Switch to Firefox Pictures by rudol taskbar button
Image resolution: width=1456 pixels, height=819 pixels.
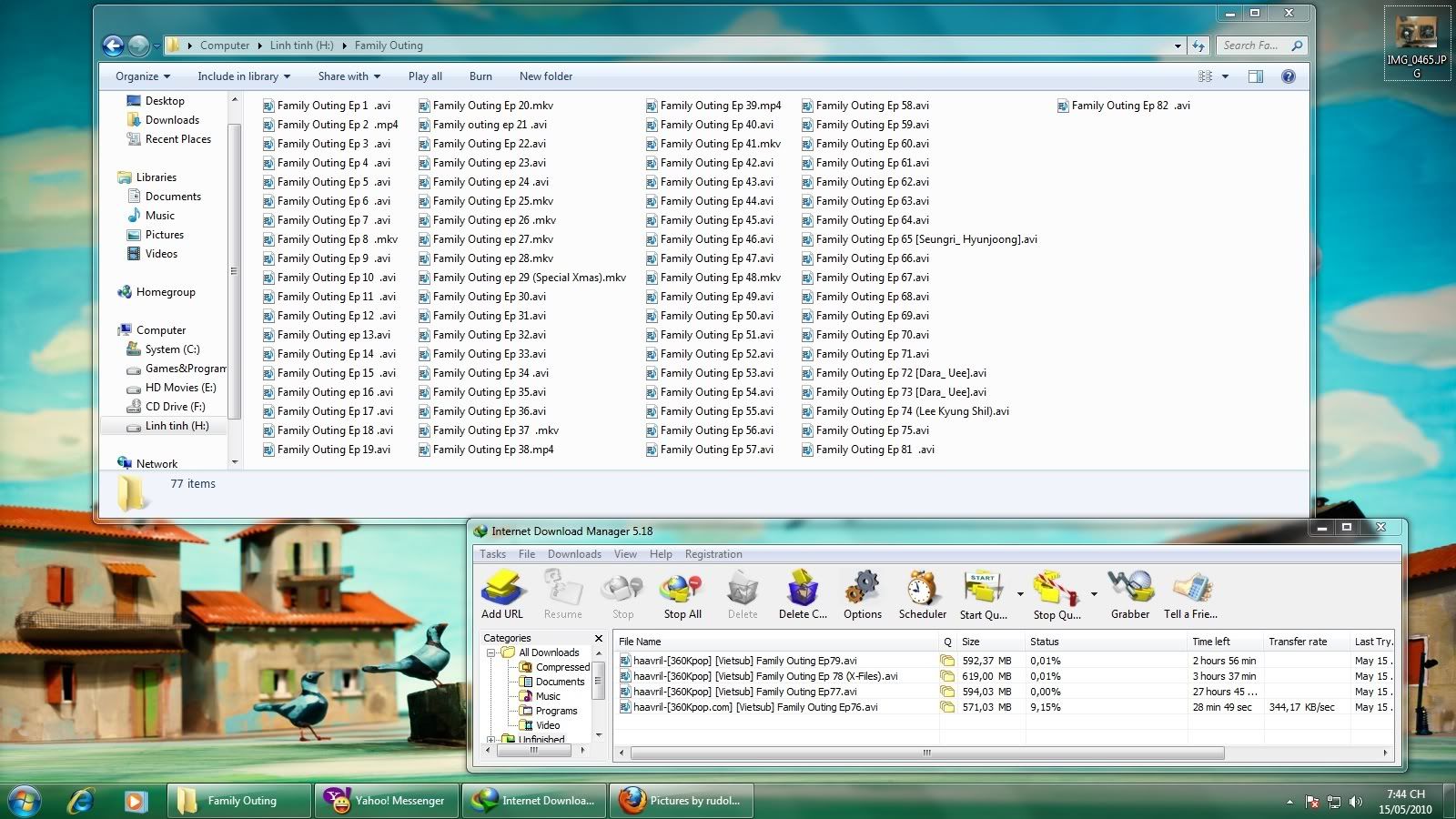point(681,801)
